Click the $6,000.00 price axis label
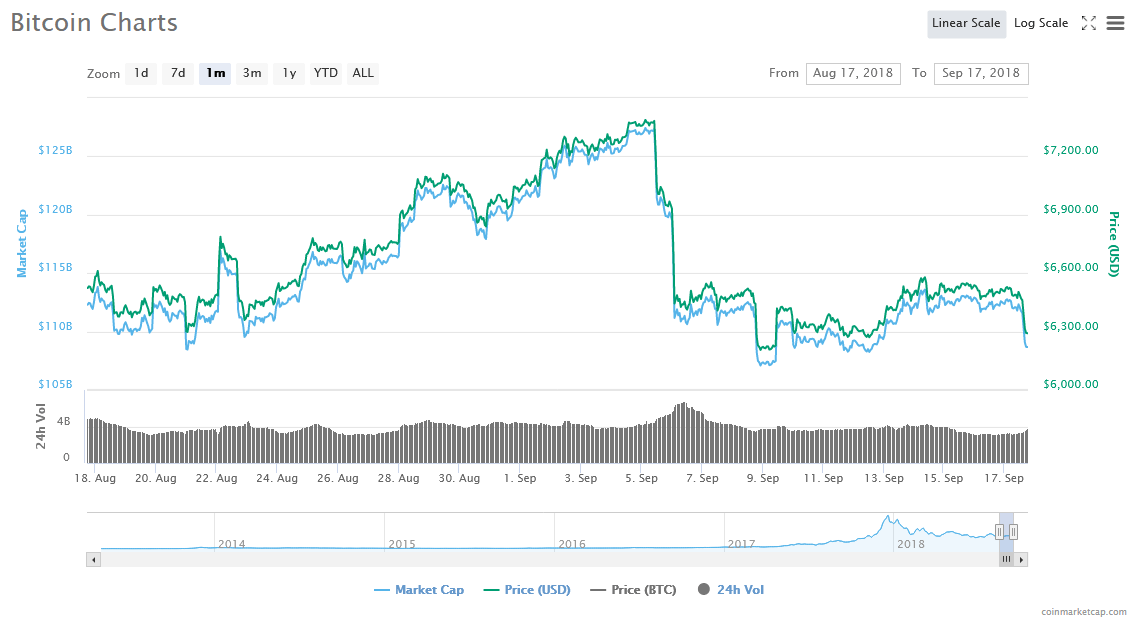Image resolution: width=1137 pixels, height=620 pixels. [x=1071, y=384]
